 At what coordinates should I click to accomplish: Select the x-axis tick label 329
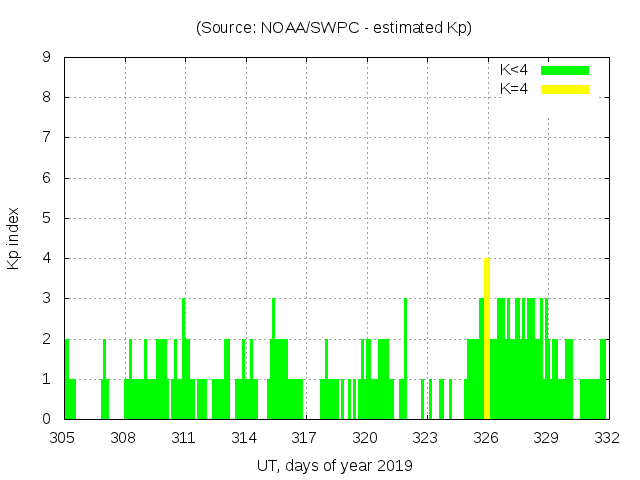point(546,437)
